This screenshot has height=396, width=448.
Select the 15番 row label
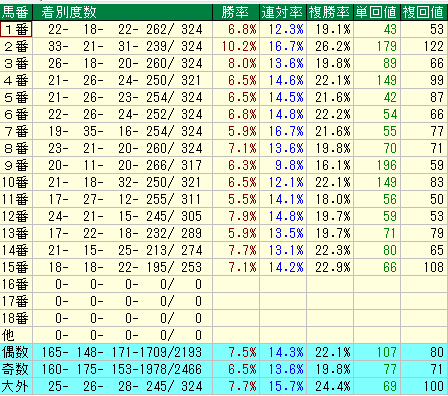click(x=16, y=267)
